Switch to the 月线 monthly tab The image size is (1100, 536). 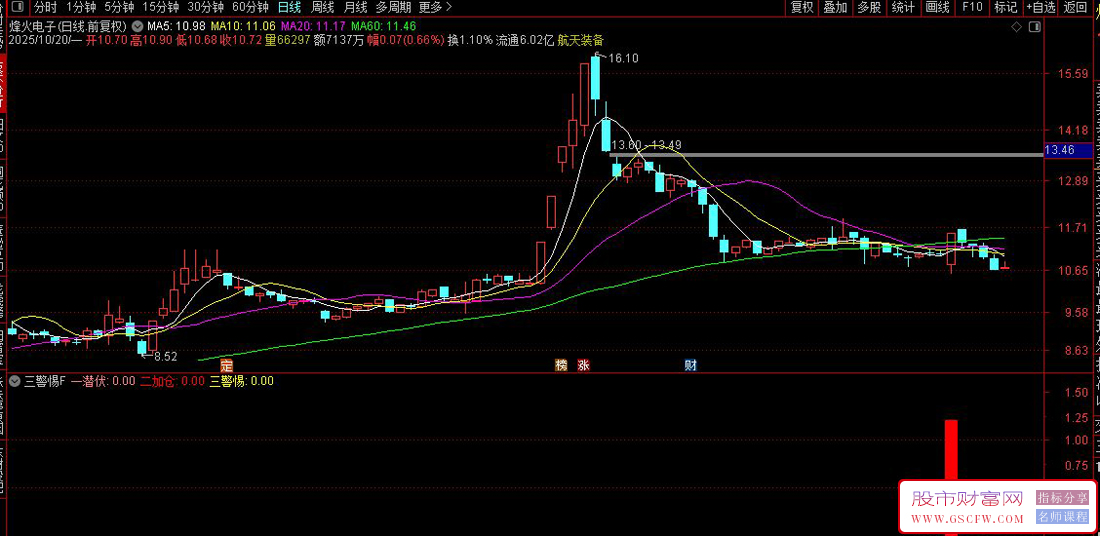tap(355, 7)
